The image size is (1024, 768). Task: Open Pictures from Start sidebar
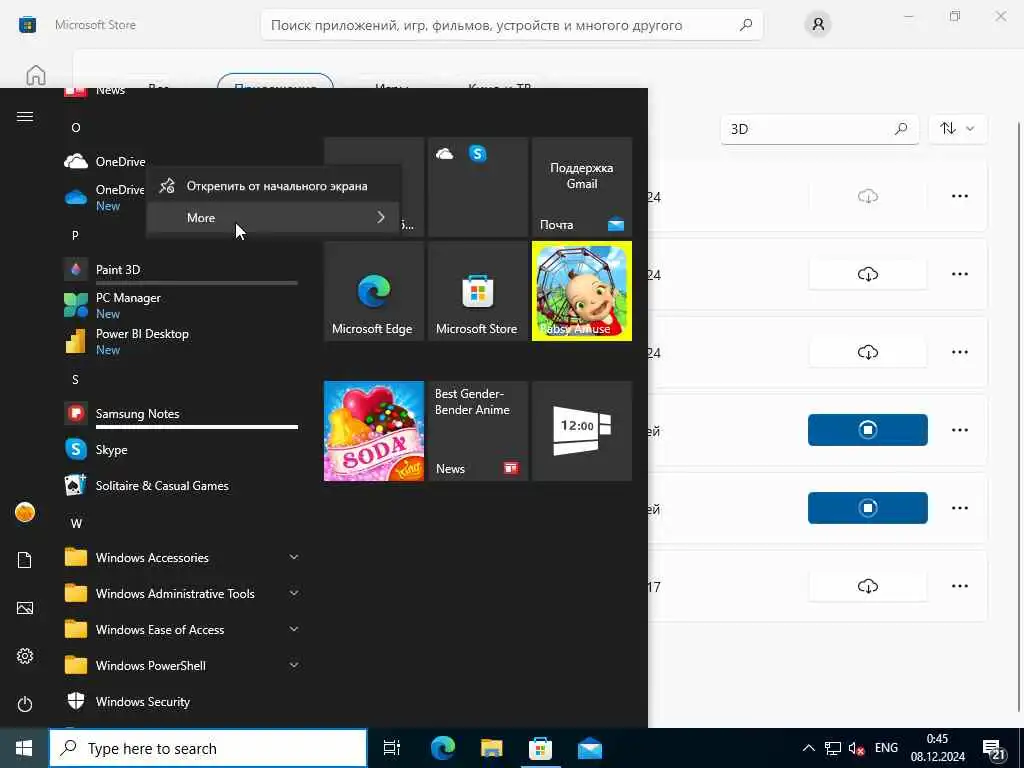[x=25, y=608]
